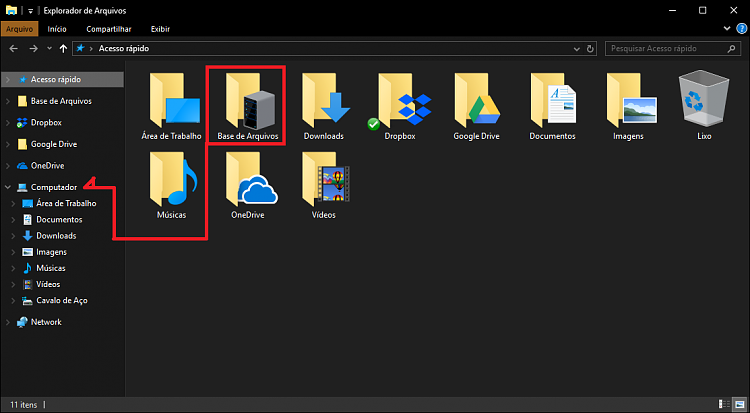Click the search magnifier icon
Image resolution: width=750 pixels, height=413 pixels.
(731, 49)
